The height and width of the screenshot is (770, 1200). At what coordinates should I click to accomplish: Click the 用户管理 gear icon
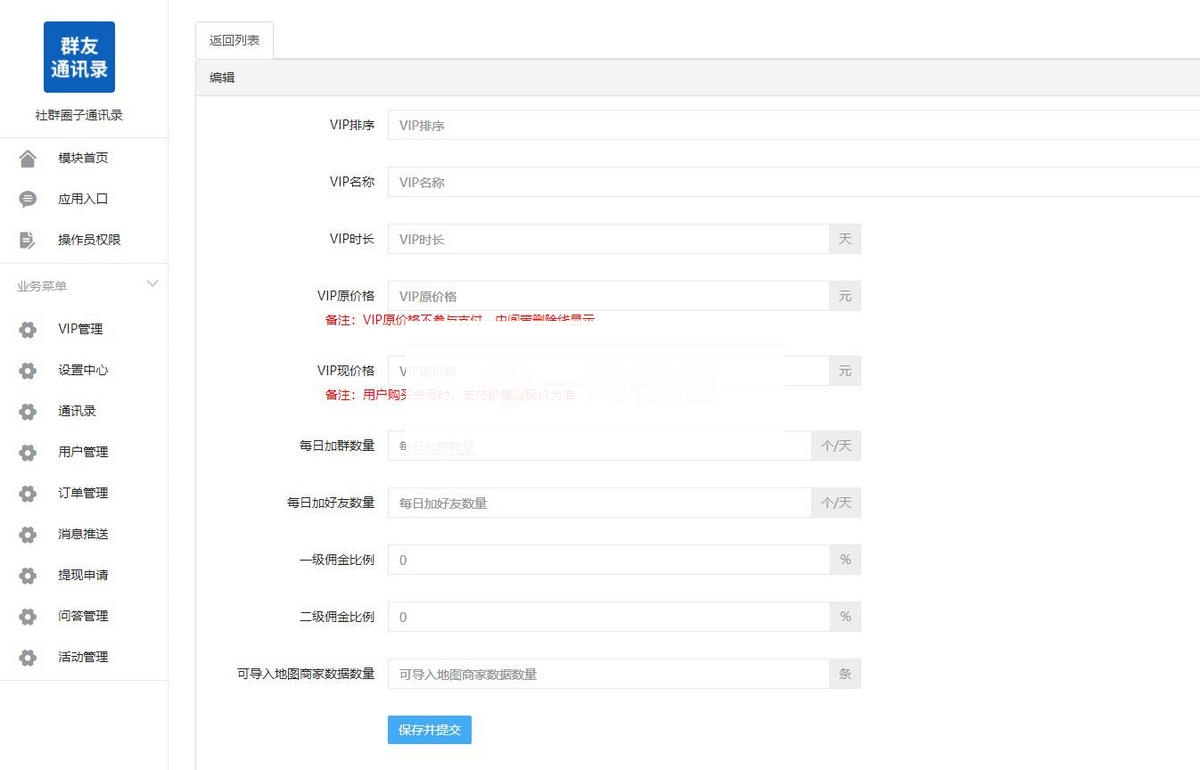click(28, 452)
